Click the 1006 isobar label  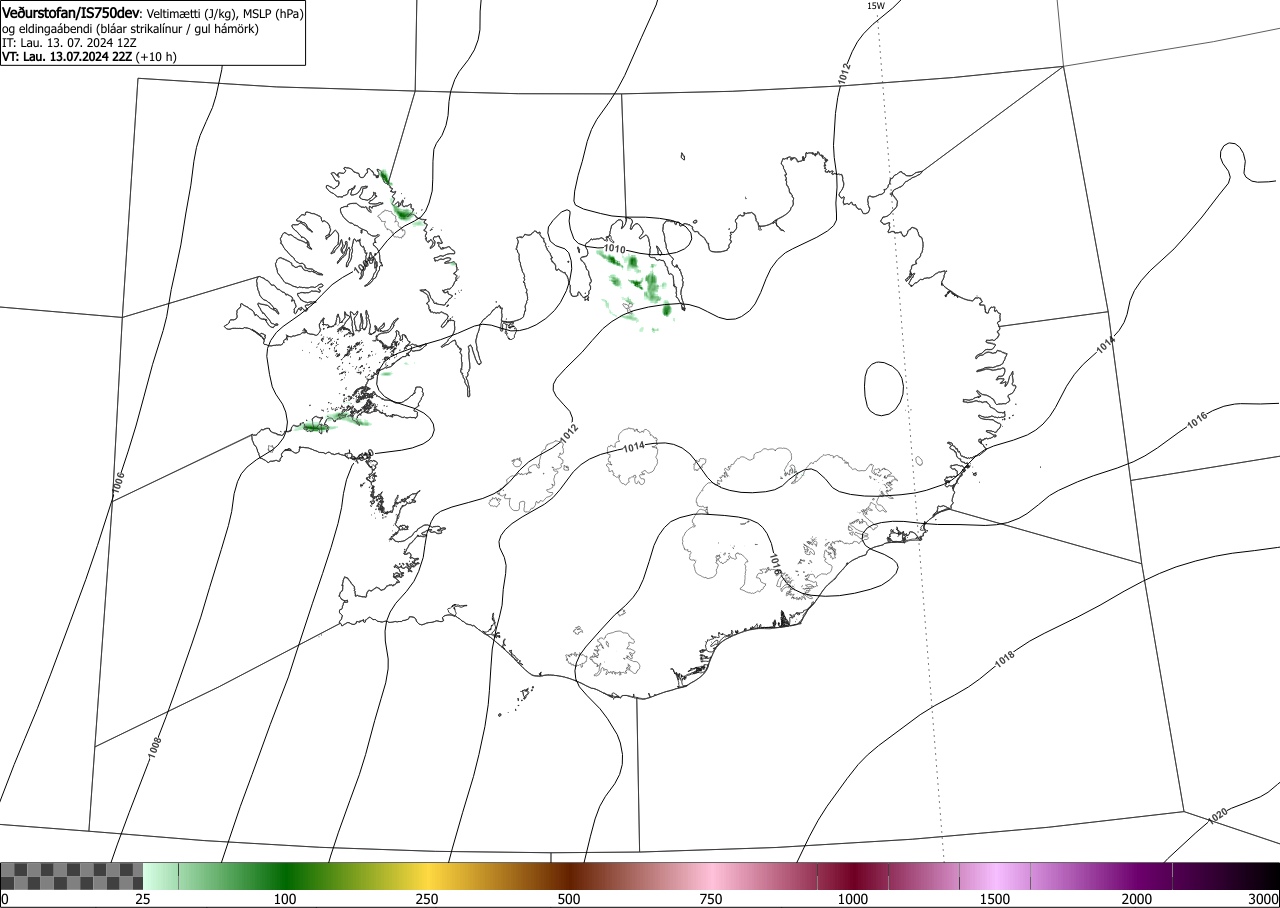tap(119, 484)
